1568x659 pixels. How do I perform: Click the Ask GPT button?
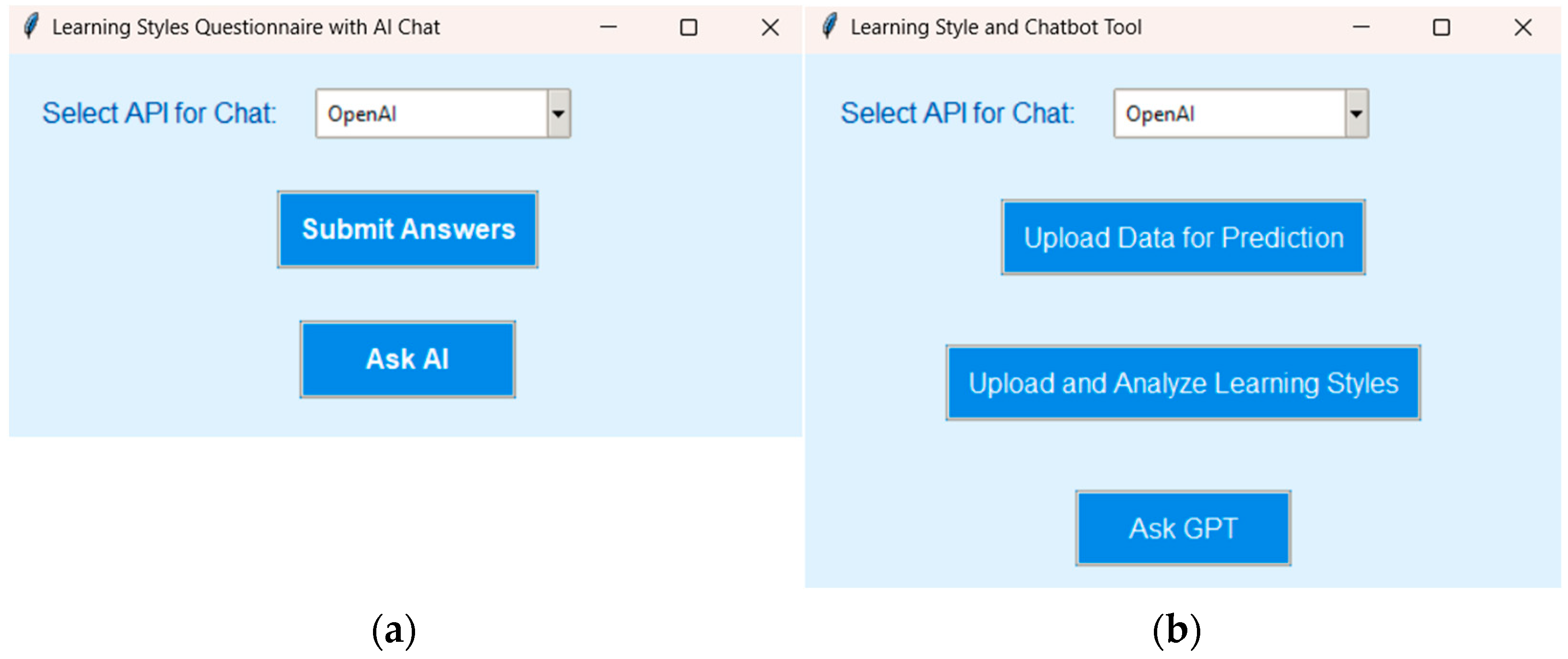click(1183, 528)
